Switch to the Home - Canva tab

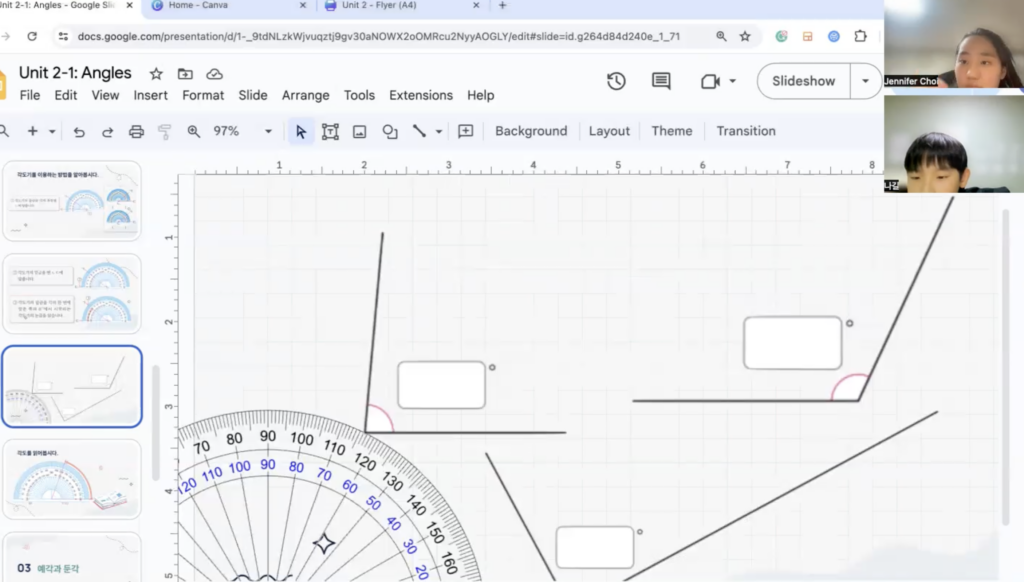click(228, 6)
